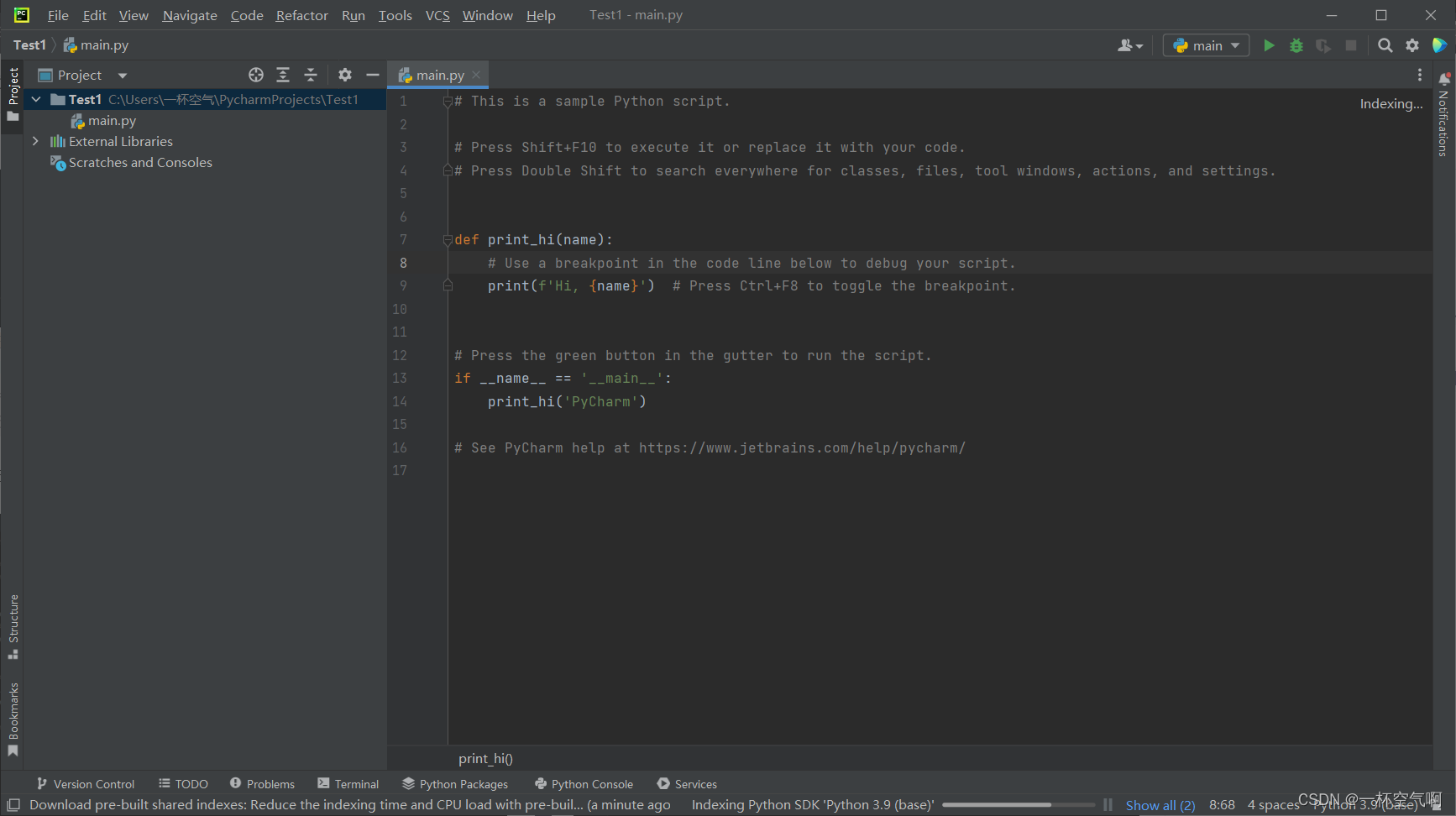
Task: Open the run configuration main dropdown
Action: point(1206,45)
